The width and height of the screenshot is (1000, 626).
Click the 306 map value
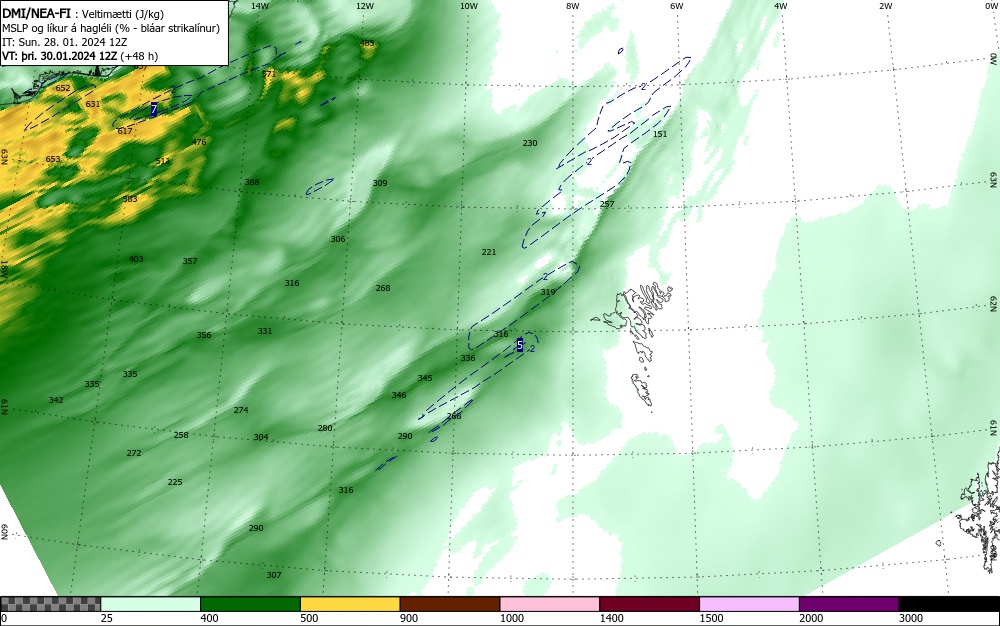[338, 239]
